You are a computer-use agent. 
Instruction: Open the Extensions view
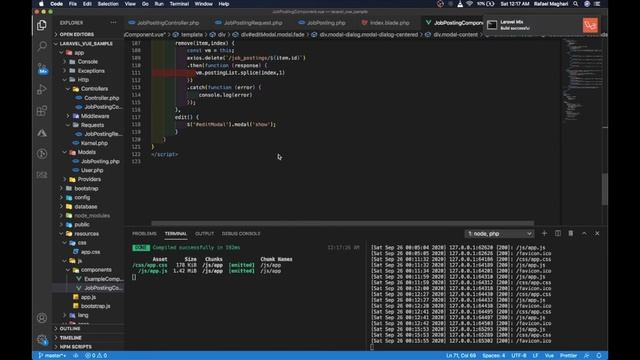(42, 111)
